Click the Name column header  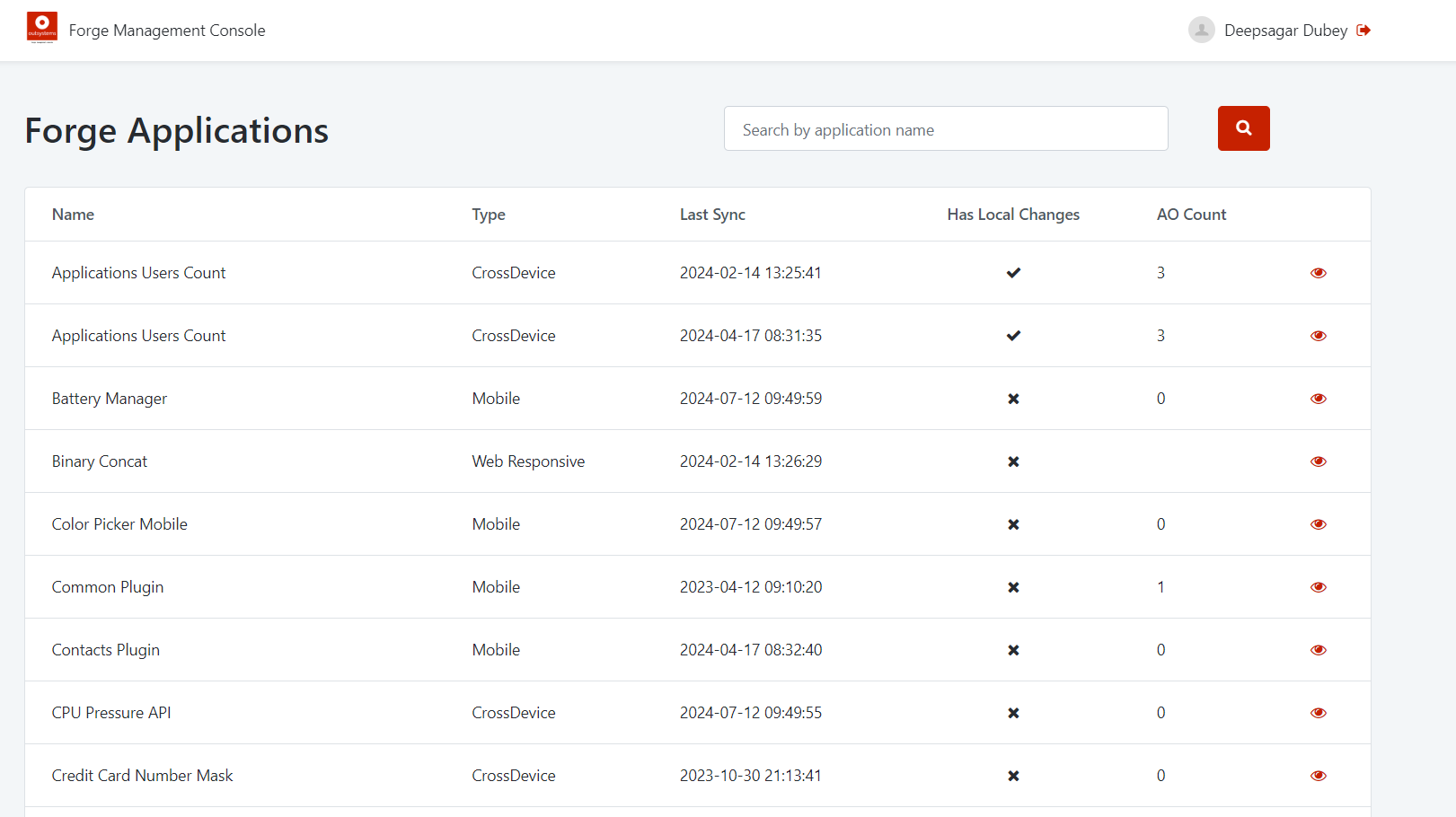point(73,214)
